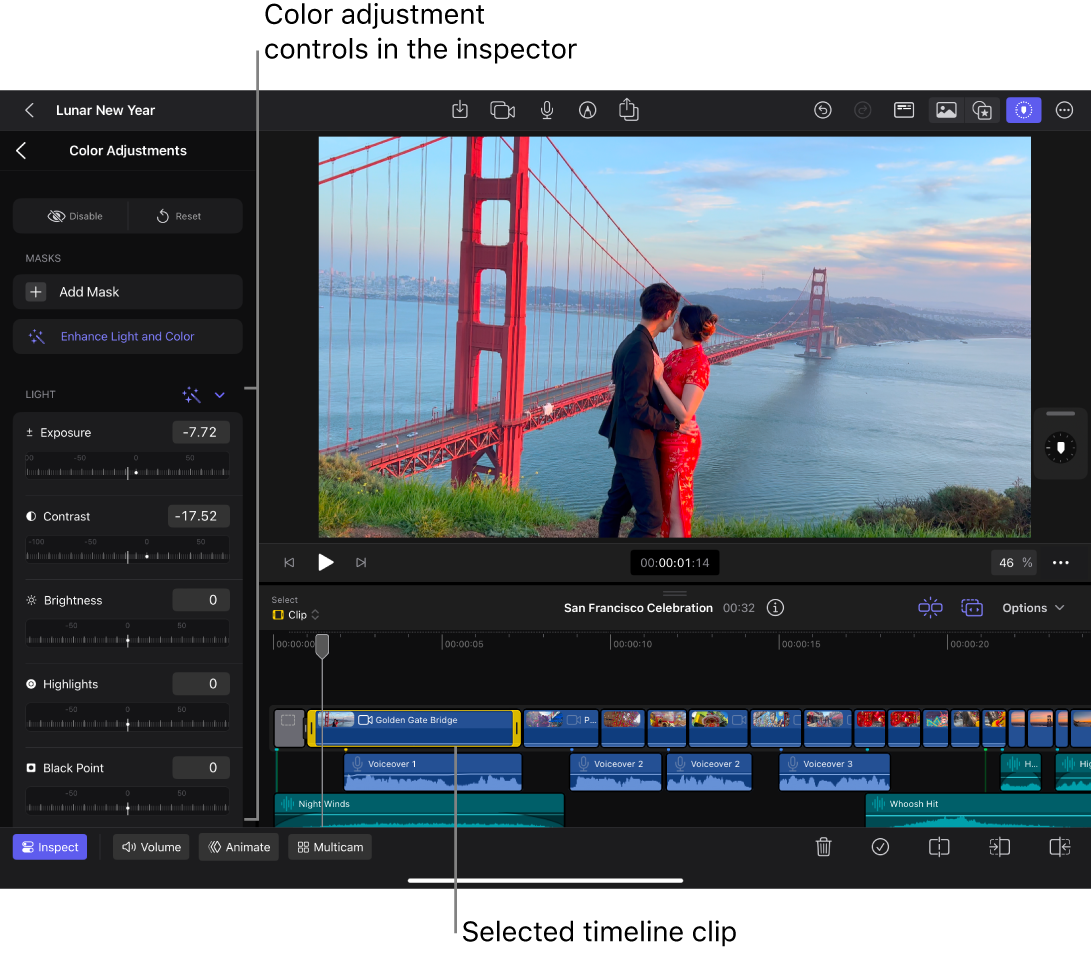Select the Golden Gate Bridge clip
This screenshot has width=1092, height=960.
[x=414, y=728]
